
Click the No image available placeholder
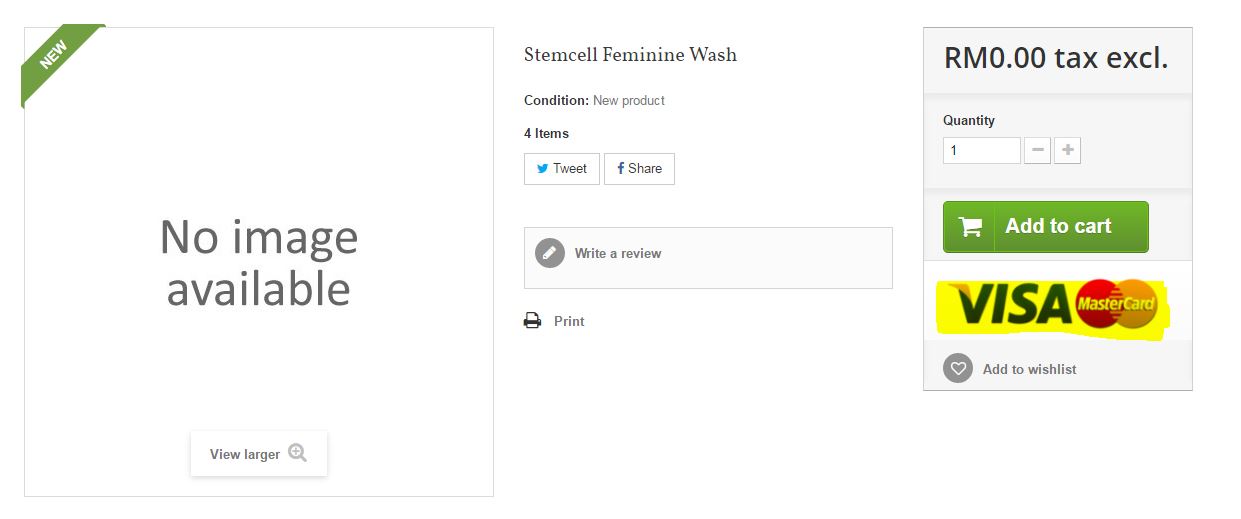(x=258, y=263)
